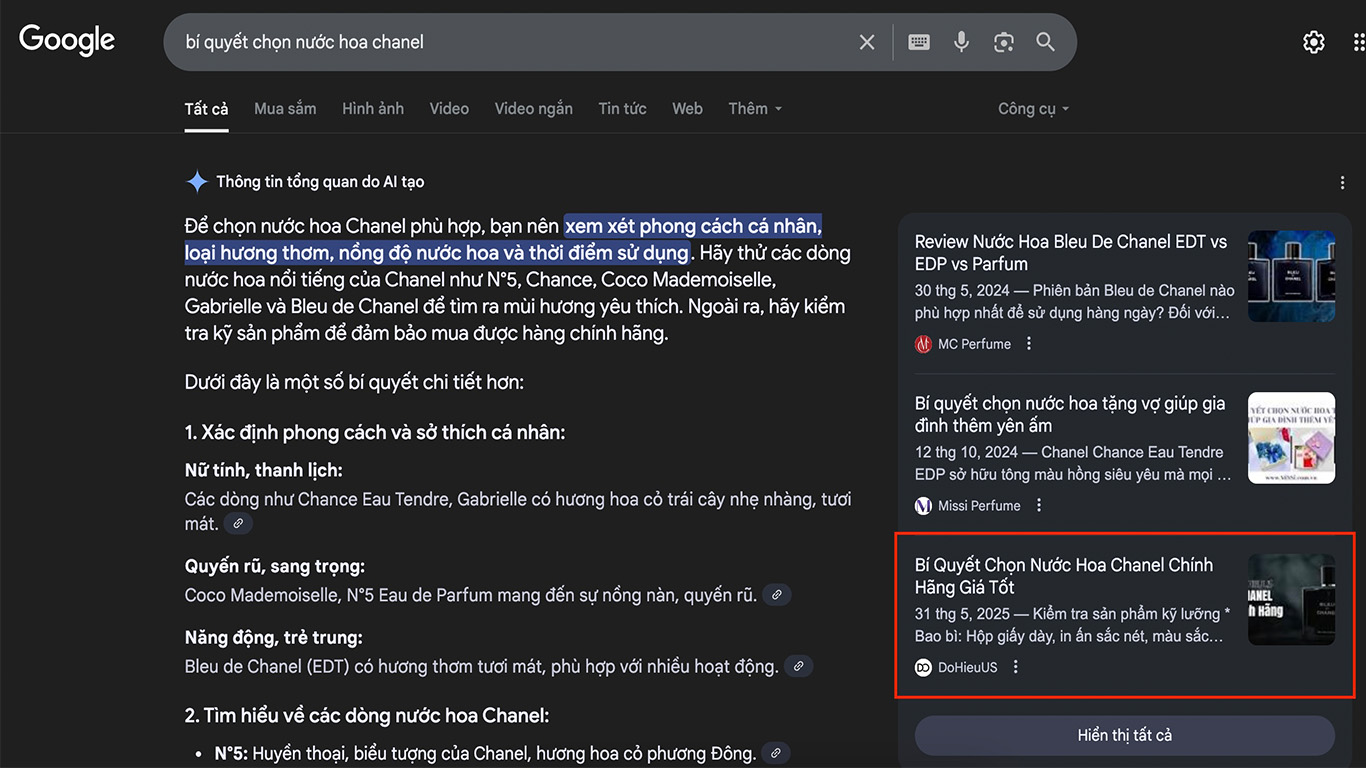Click the Missi Perfume article thumbnail
This screenshot has width=1366, height=768.
[1291, 438]
